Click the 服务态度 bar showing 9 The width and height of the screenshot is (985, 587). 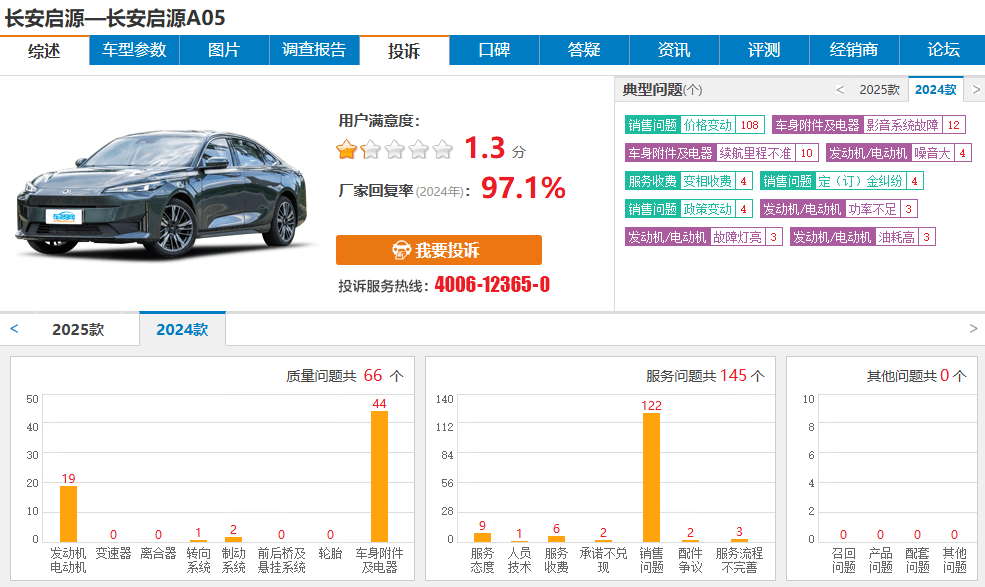point(482,537)
